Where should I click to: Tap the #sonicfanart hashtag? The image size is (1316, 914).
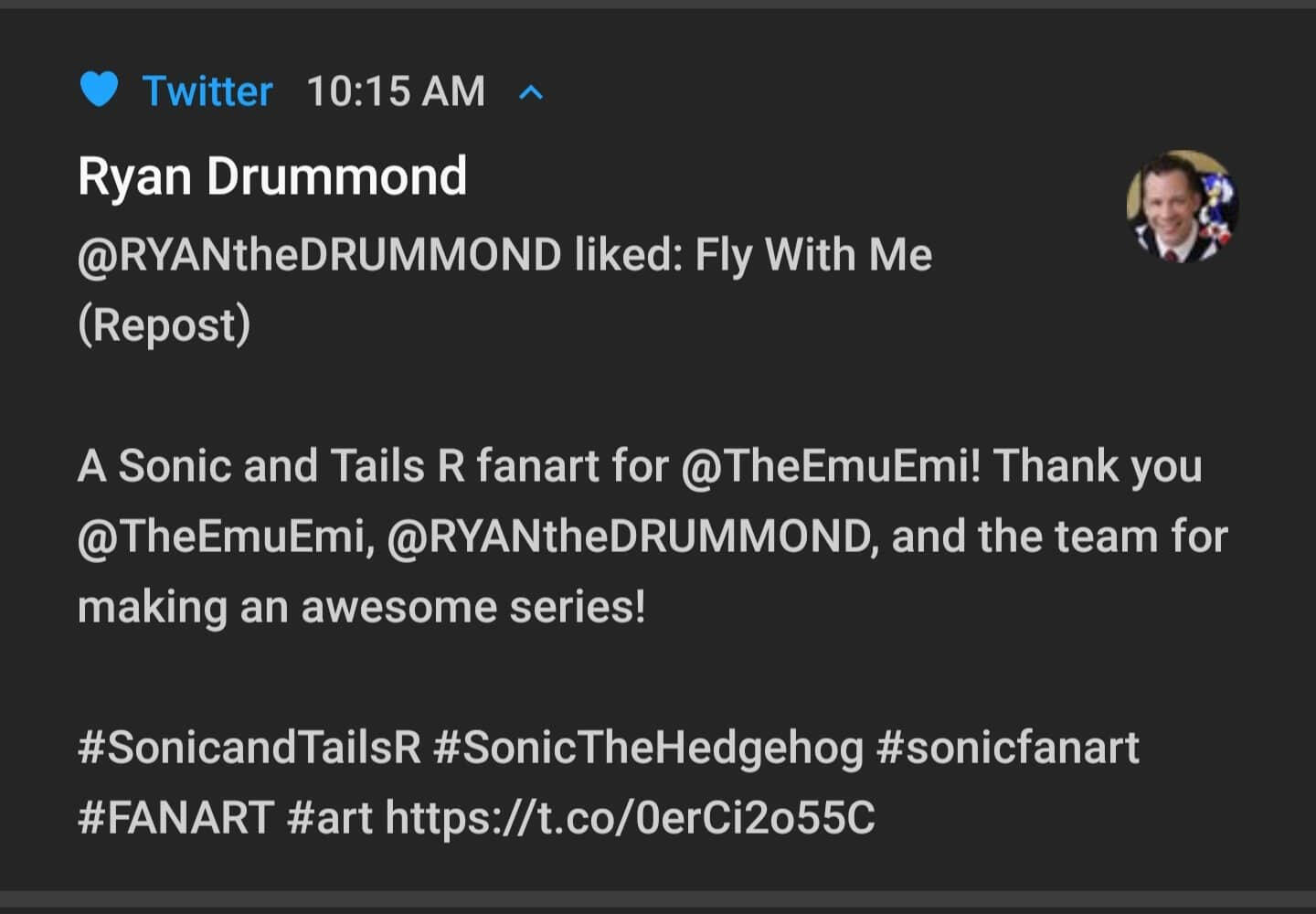tap(1007, 748)
